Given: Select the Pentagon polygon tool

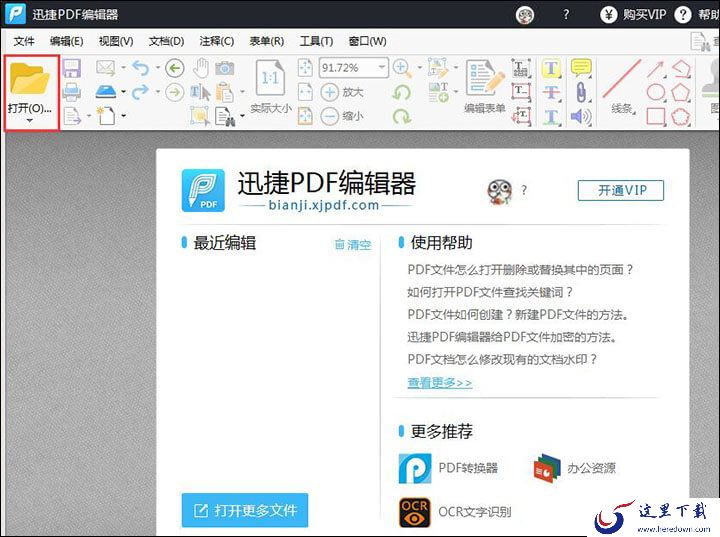Looking at the screenshot, I should (681, 92).
